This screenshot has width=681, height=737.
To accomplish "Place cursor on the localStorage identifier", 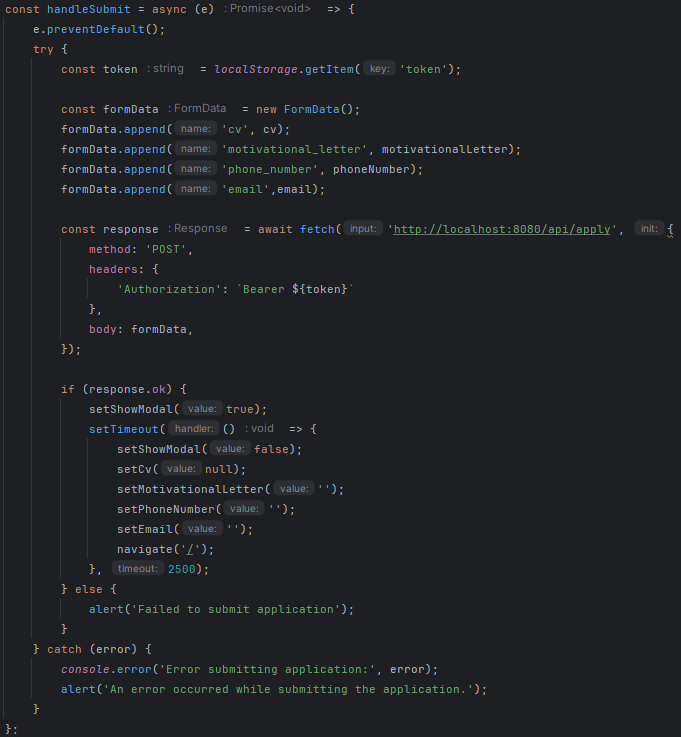I will pos(256,69).
